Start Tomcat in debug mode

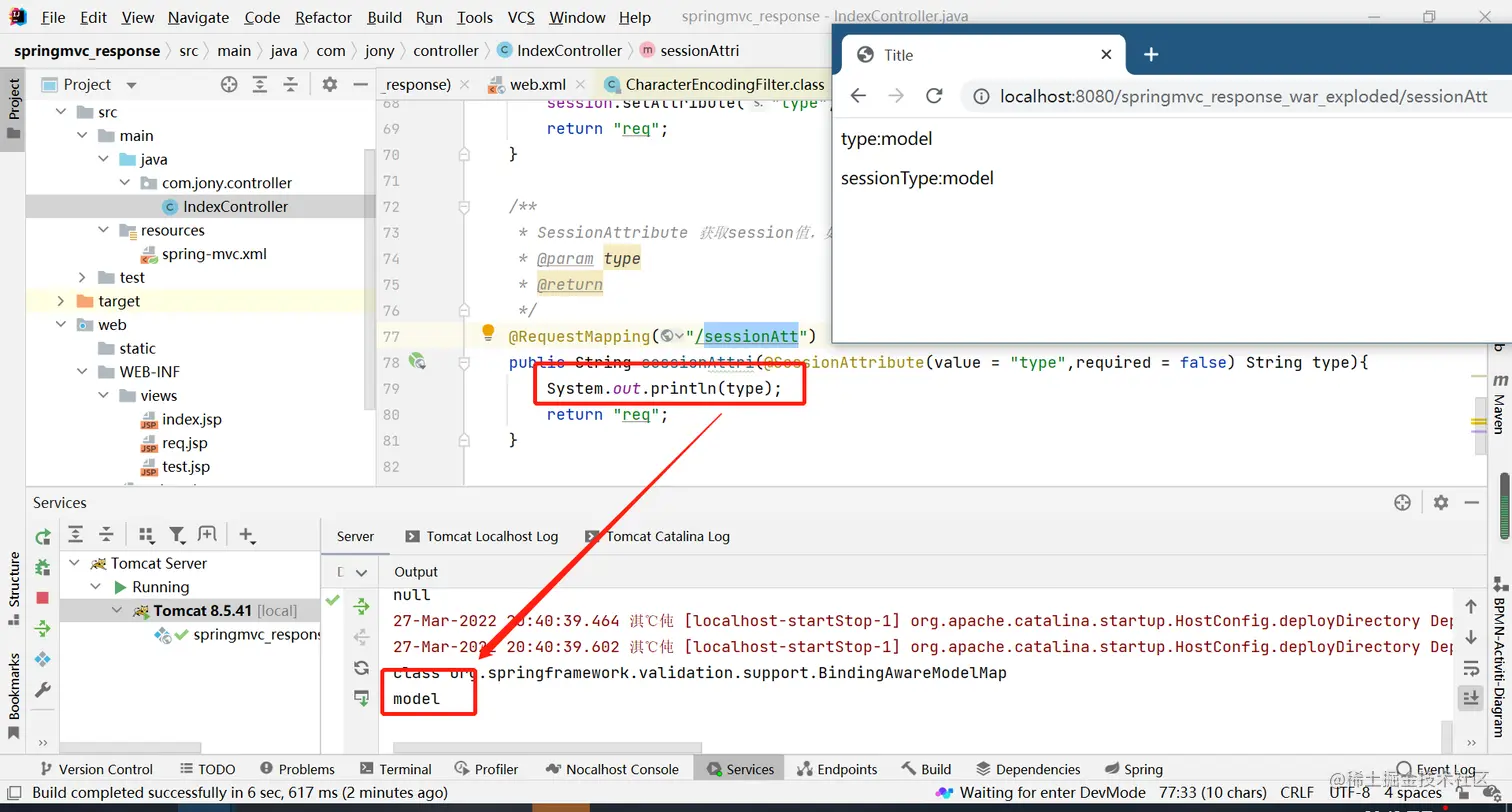click(x=42, y=567)
